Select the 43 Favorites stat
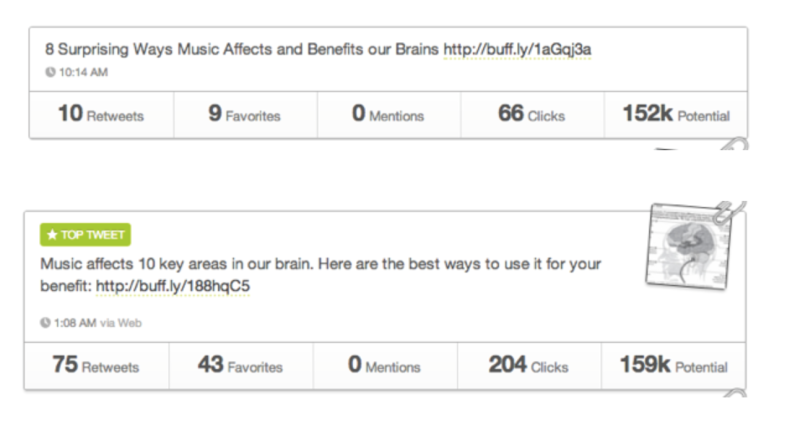Image resolution: width=800 pixels, height=445 pixels. tap(241, 365)
